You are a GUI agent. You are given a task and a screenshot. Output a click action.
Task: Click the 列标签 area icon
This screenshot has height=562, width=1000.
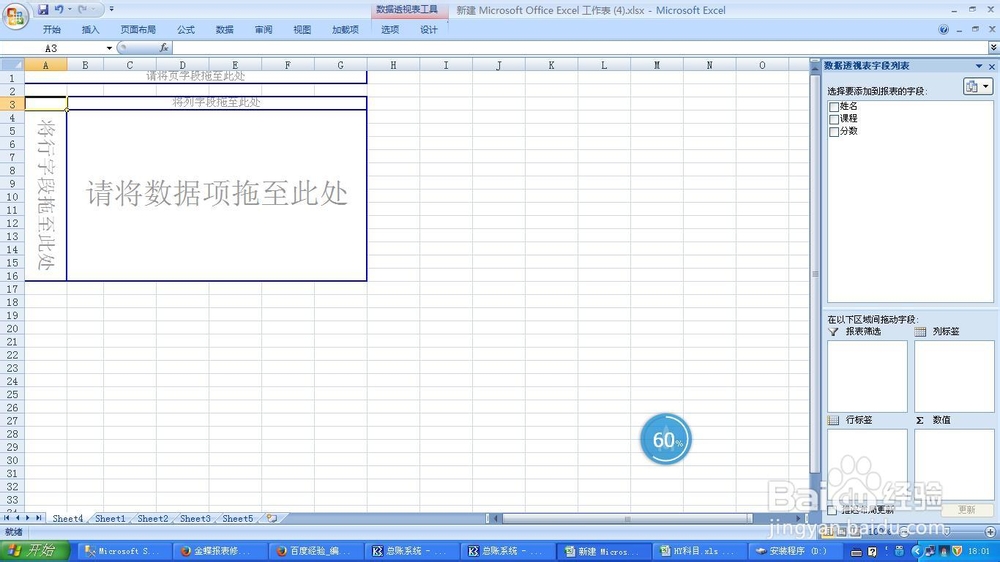[920, 332]
